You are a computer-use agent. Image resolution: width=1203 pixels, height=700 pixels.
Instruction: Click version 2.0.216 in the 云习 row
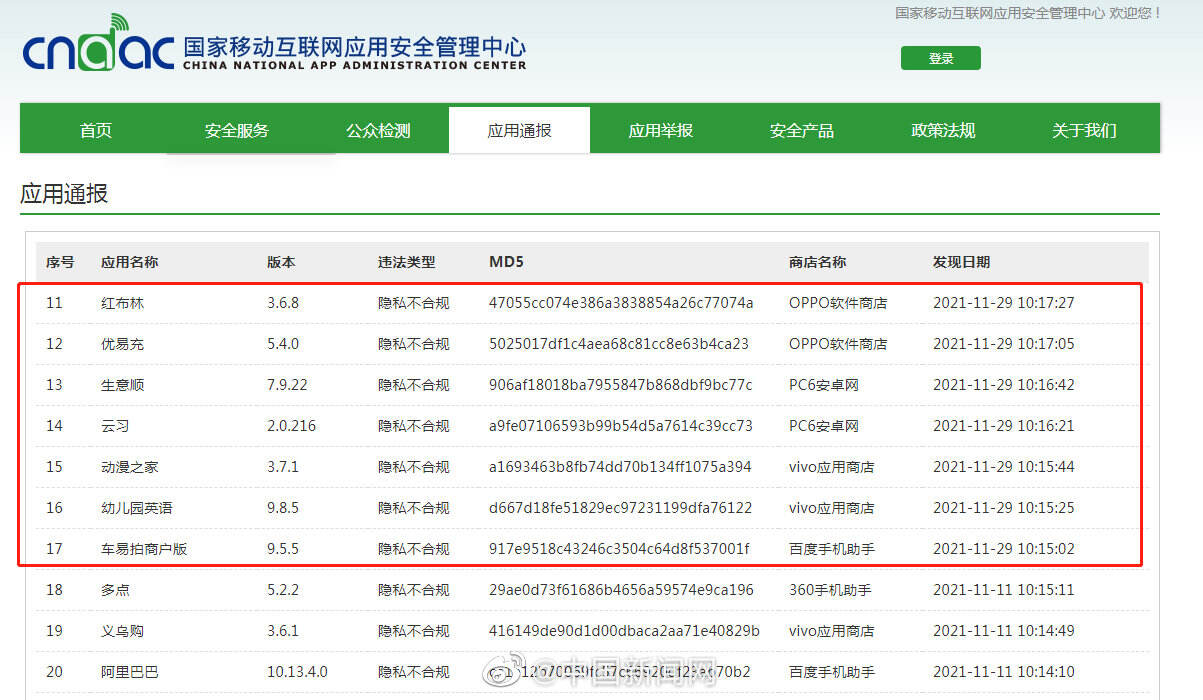[x=291, y=426]
